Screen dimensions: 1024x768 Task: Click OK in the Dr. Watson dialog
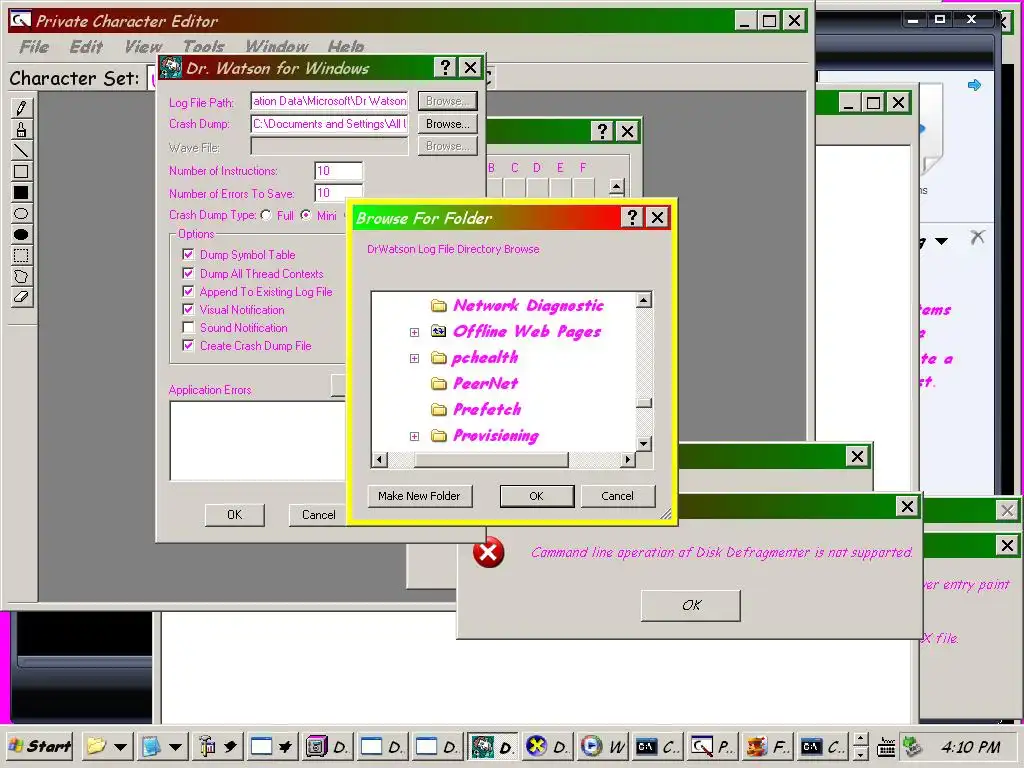234,515
